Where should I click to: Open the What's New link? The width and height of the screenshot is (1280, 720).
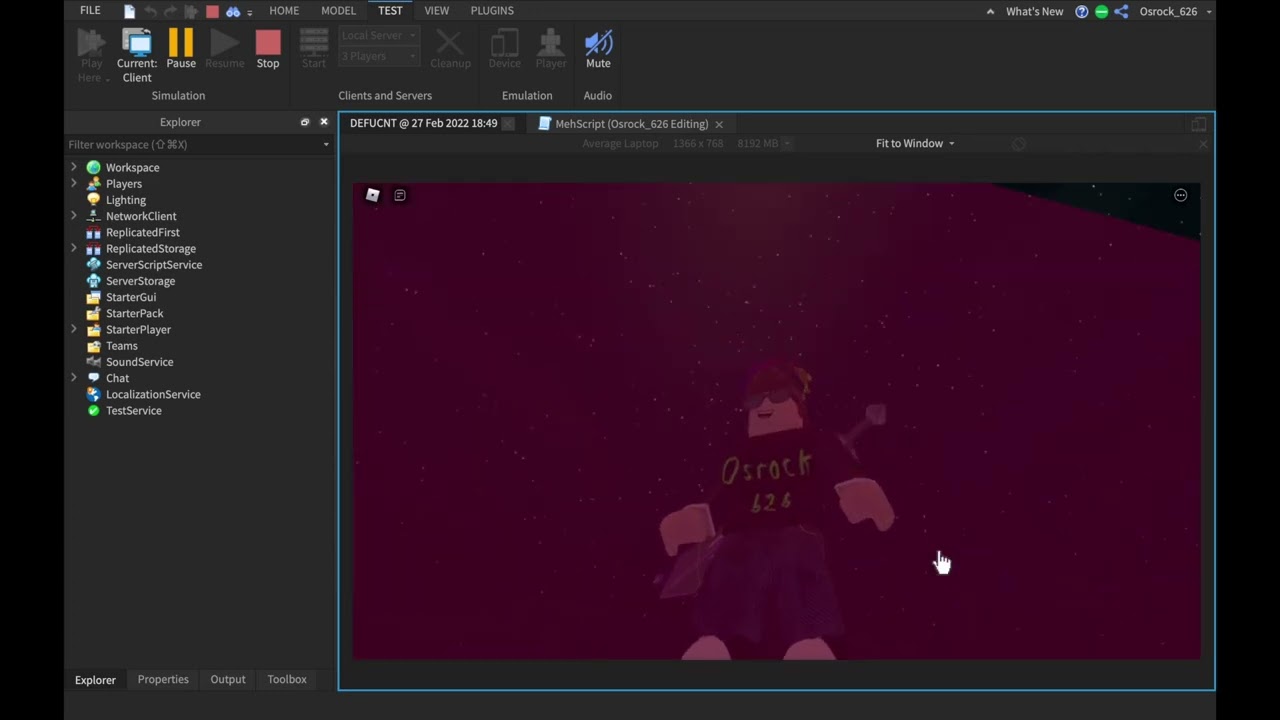tap(1035, 11)
